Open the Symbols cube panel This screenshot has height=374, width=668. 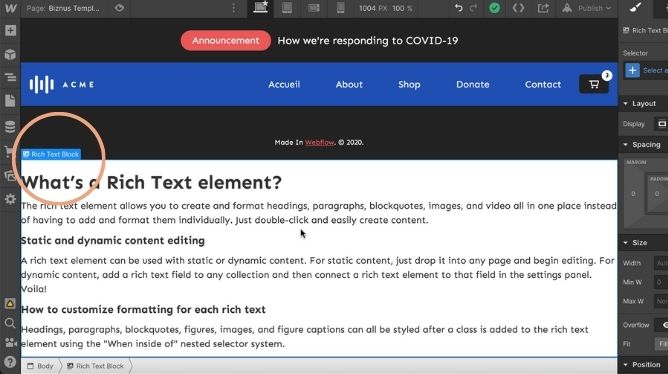[x=10, y=55]
